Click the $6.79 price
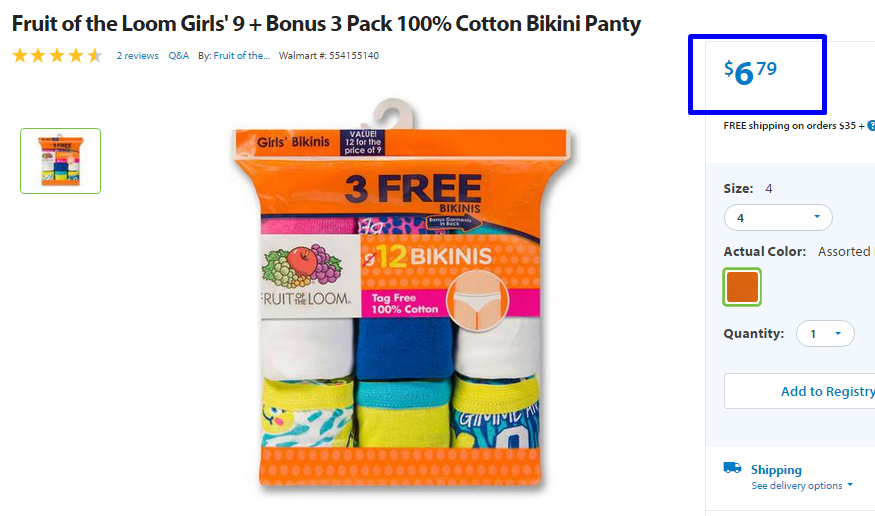 coord(750,73)
